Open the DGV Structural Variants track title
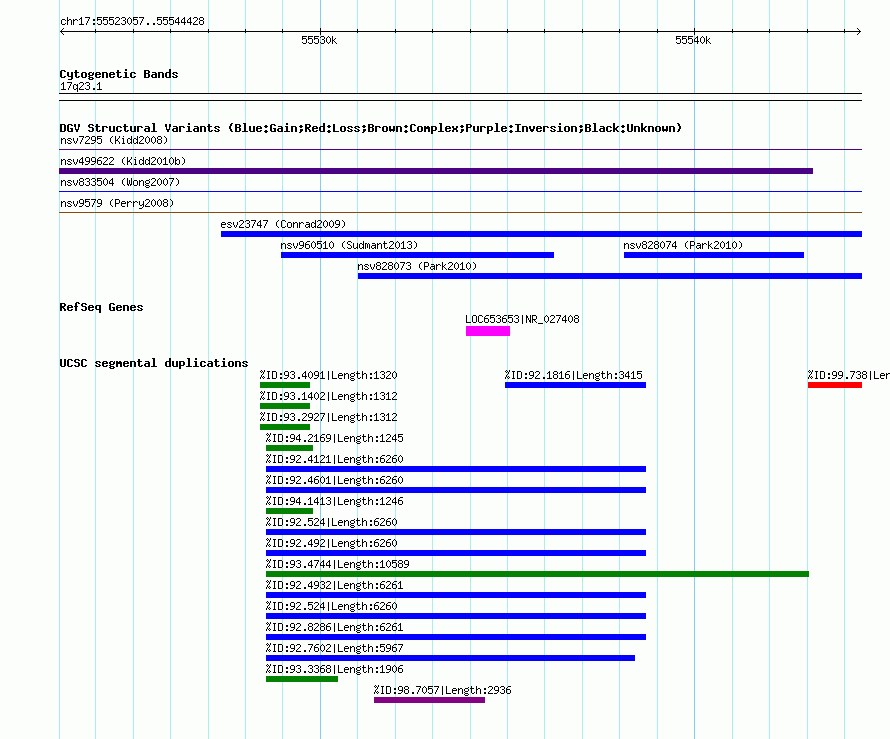890x739 pixels. point(370,128)
